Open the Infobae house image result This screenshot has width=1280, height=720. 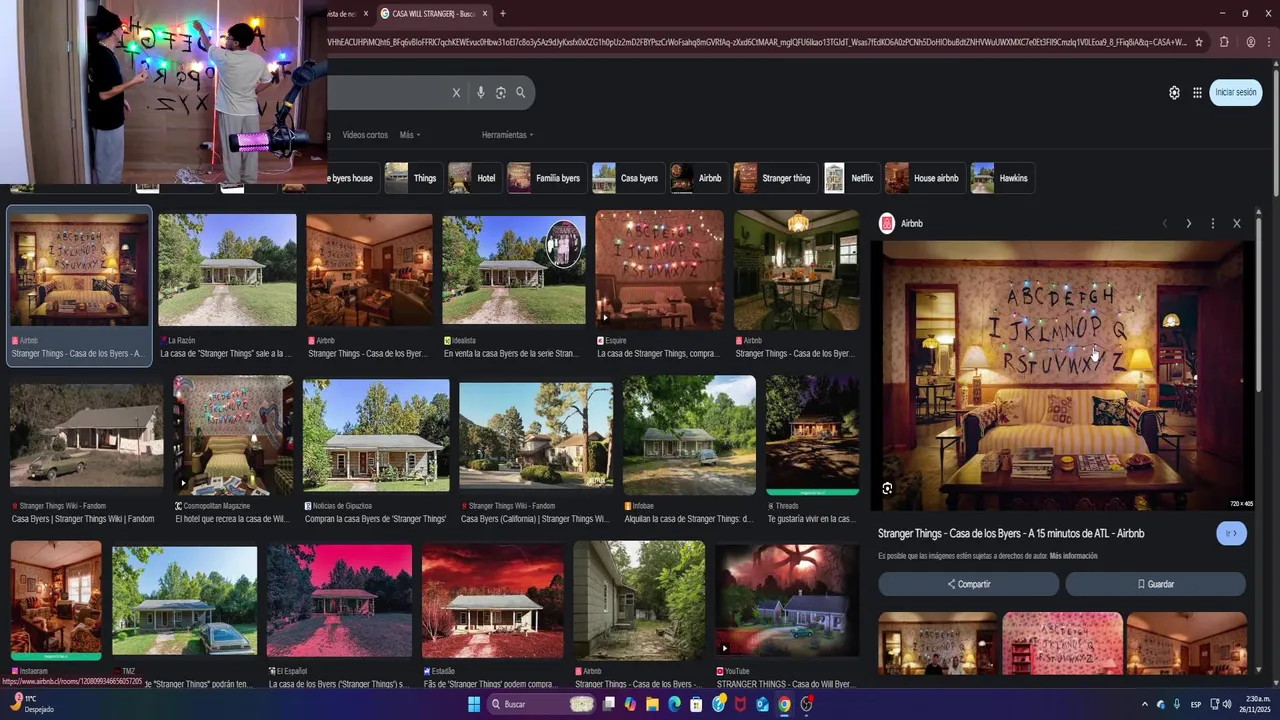pos(689,435)
